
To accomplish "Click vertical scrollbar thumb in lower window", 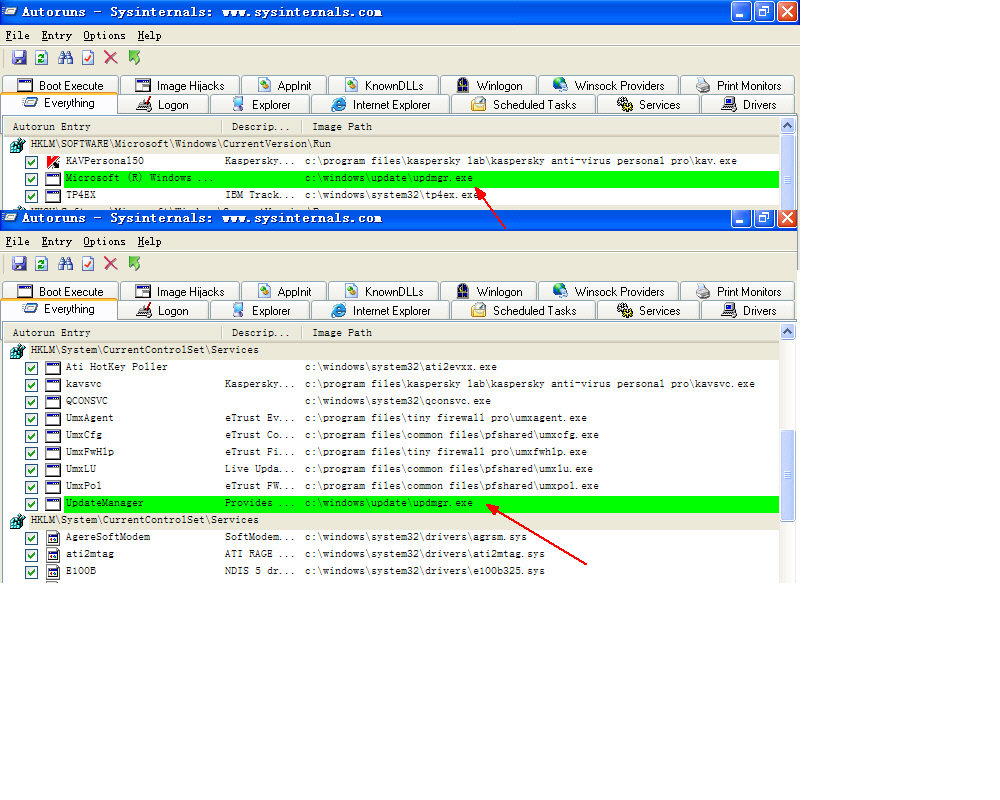I will tap(788, 475).
